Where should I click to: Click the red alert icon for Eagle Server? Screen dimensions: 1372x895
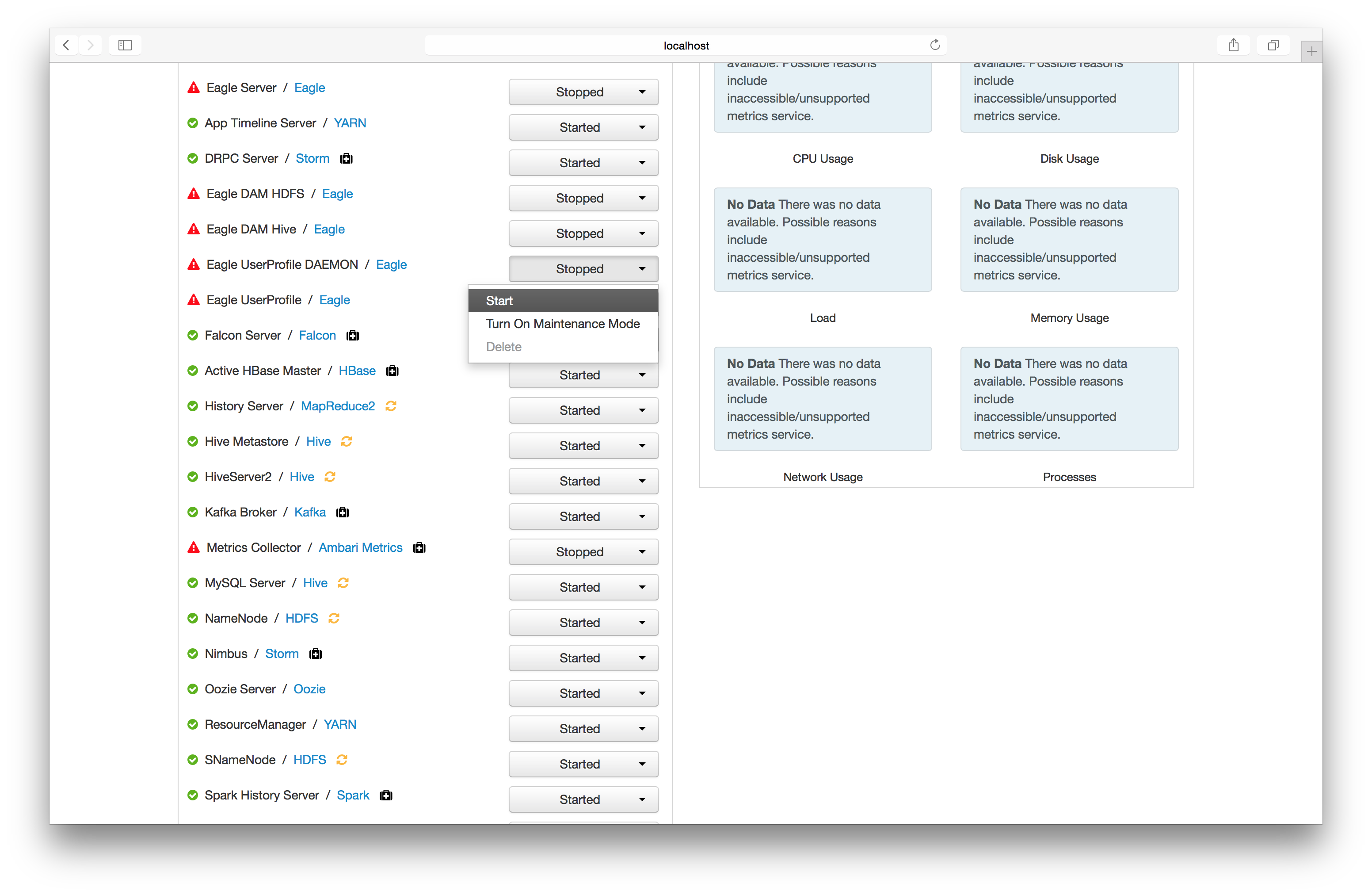[x=194, y=88]
